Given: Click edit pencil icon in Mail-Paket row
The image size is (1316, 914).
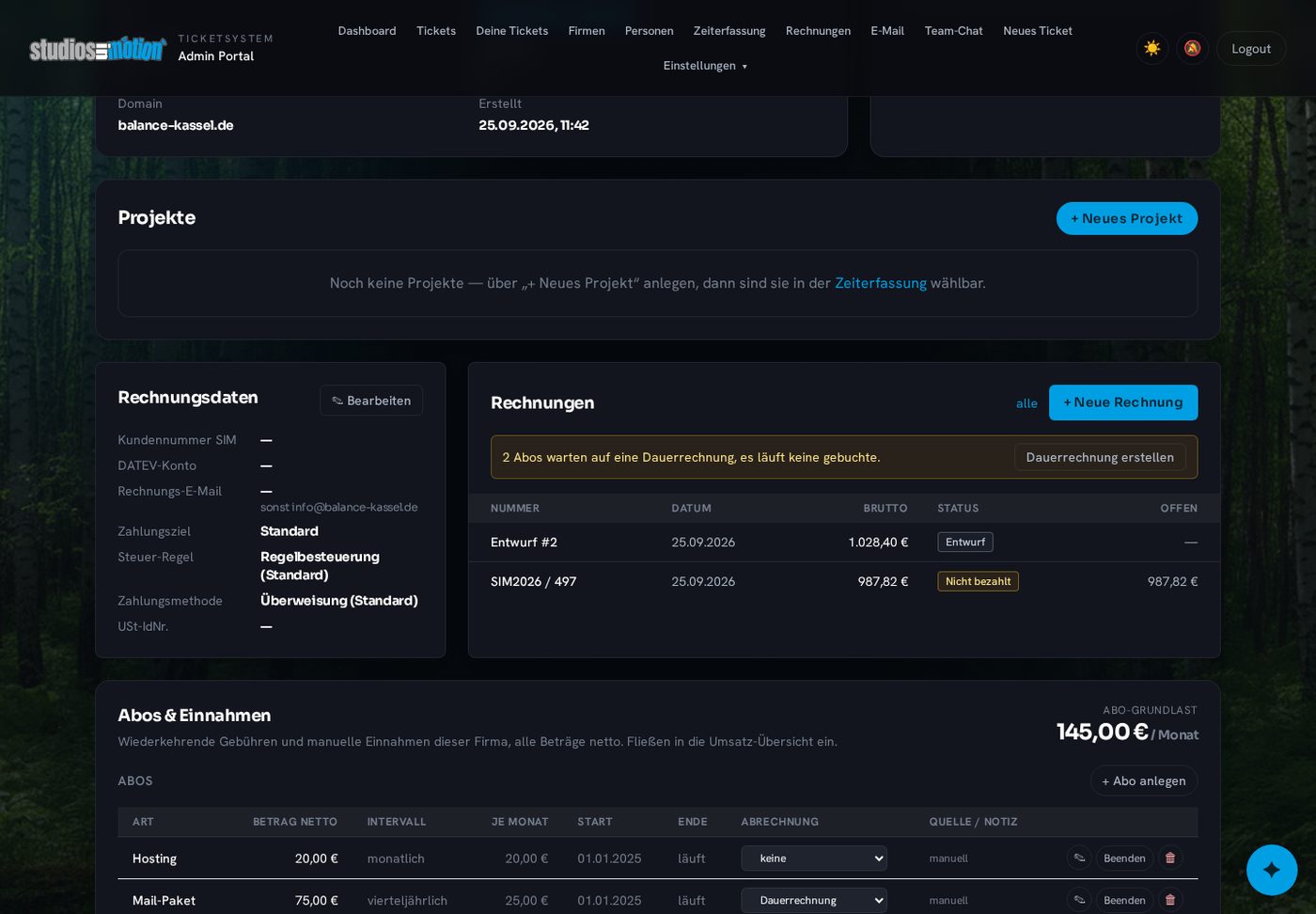Looking at the screenshot, I should 1079,900.
